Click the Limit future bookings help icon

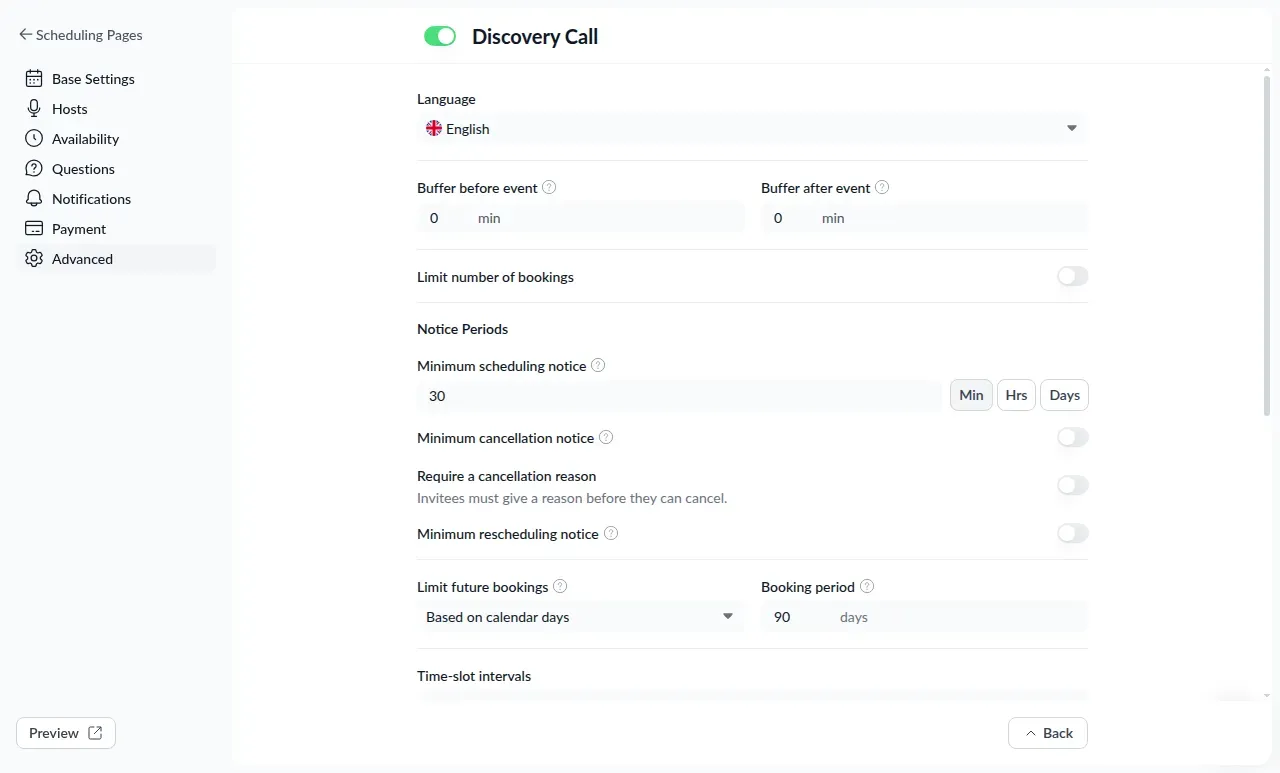coord(560,587)
